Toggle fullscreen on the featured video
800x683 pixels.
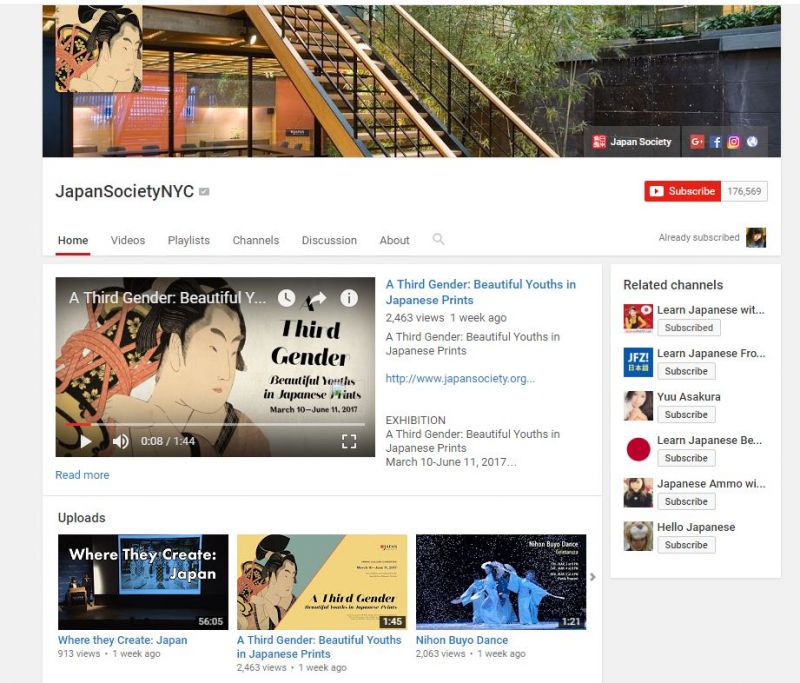pos(349,441)
